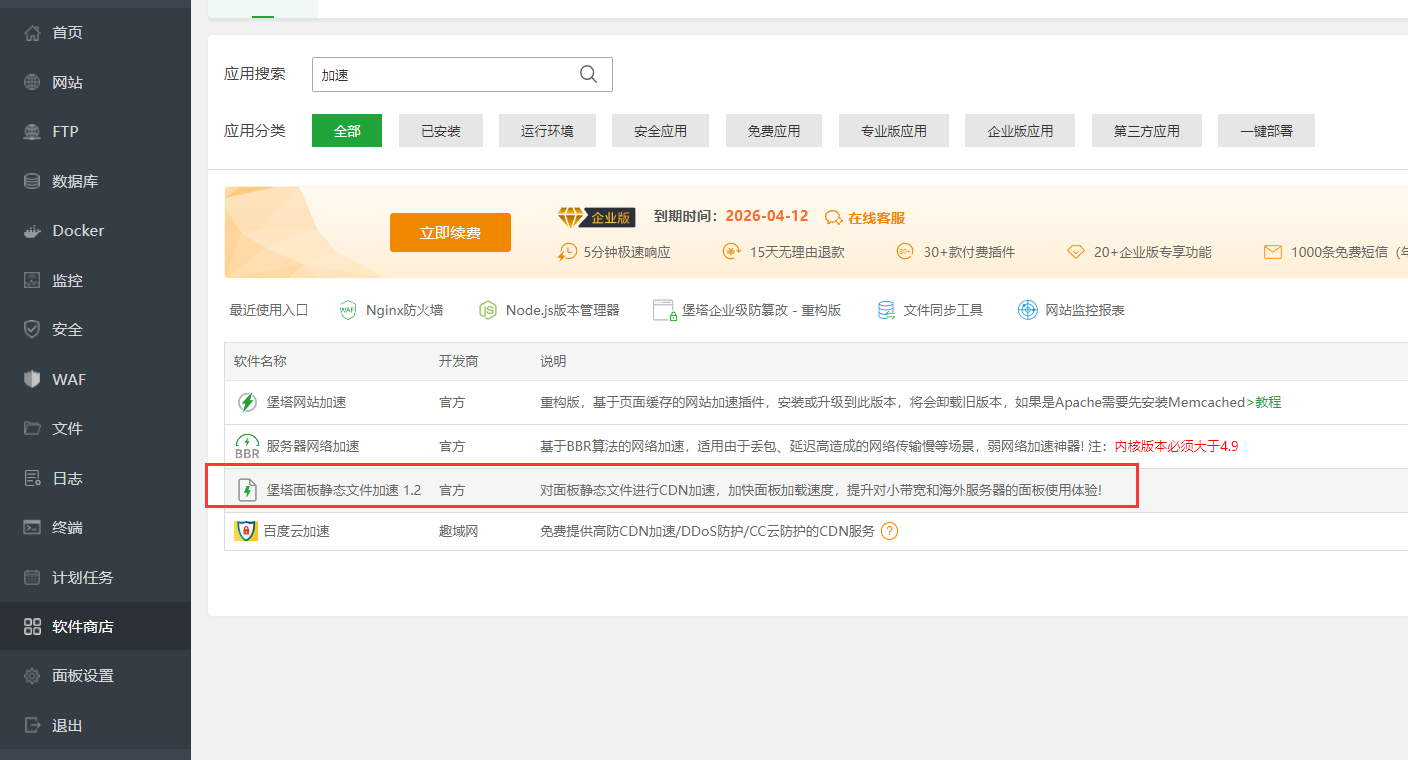This screenshot has height=760, width=1408.
Task: Click the red 内核版本必须大于4.9 note
Action: click(x=1176, y=446)
